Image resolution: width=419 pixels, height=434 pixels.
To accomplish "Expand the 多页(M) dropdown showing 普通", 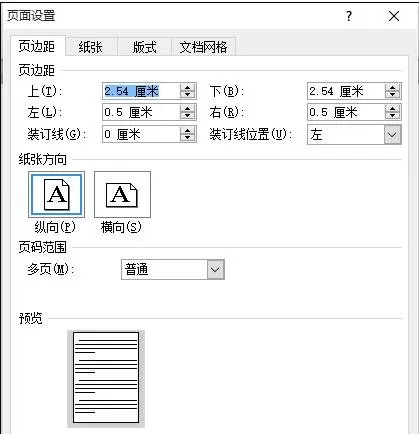I will (x=215, y=269).
